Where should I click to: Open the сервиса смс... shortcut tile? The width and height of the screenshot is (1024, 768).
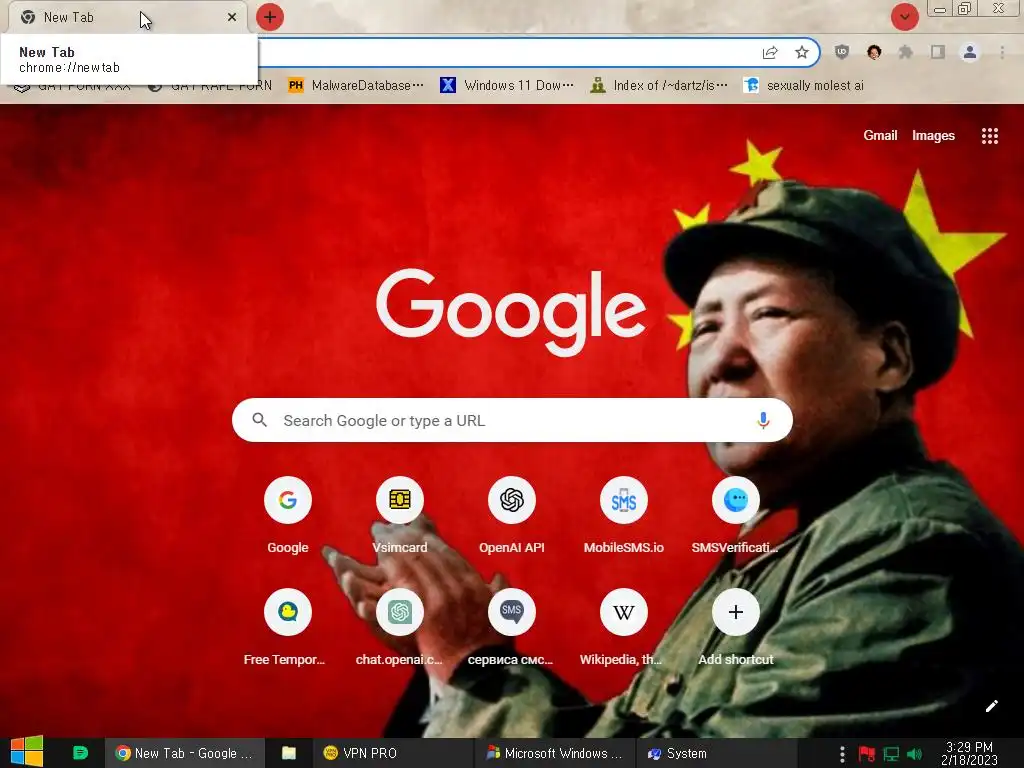coord(511,627)
